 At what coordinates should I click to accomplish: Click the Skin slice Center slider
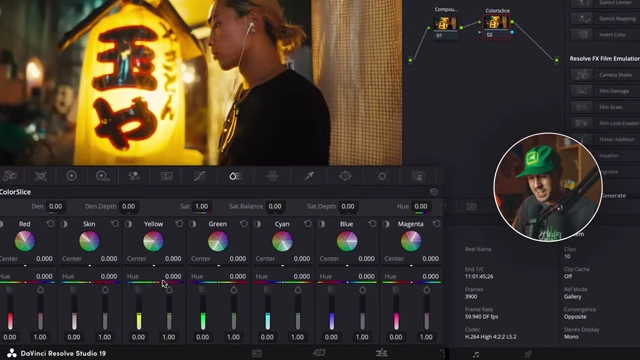90,265
